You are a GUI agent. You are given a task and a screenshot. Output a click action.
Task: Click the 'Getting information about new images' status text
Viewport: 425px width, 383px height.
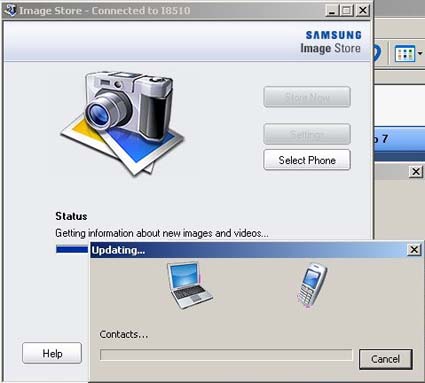162,233
